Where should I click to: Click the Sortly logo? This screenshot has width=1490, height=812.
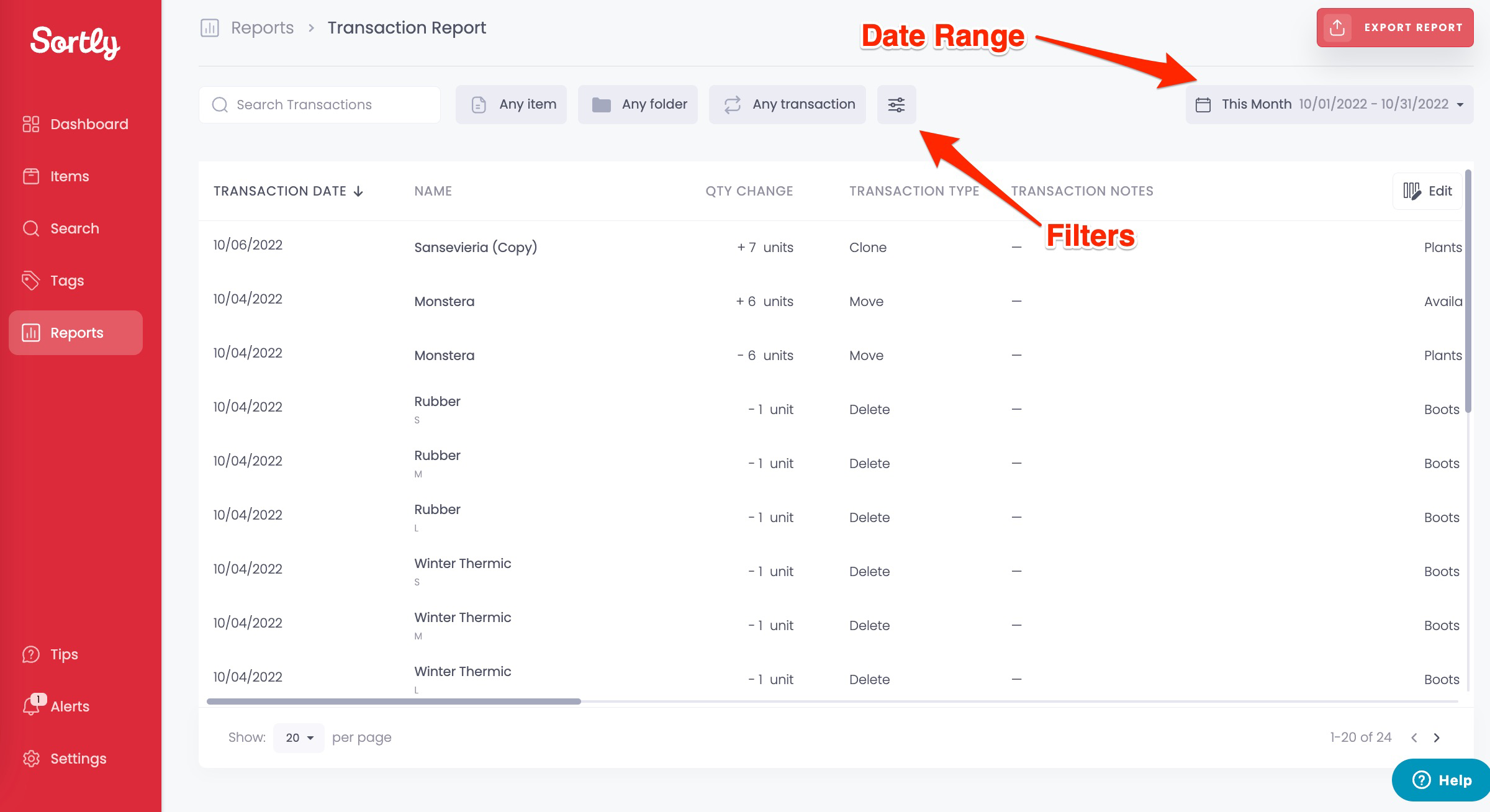[x=75, y=42]
